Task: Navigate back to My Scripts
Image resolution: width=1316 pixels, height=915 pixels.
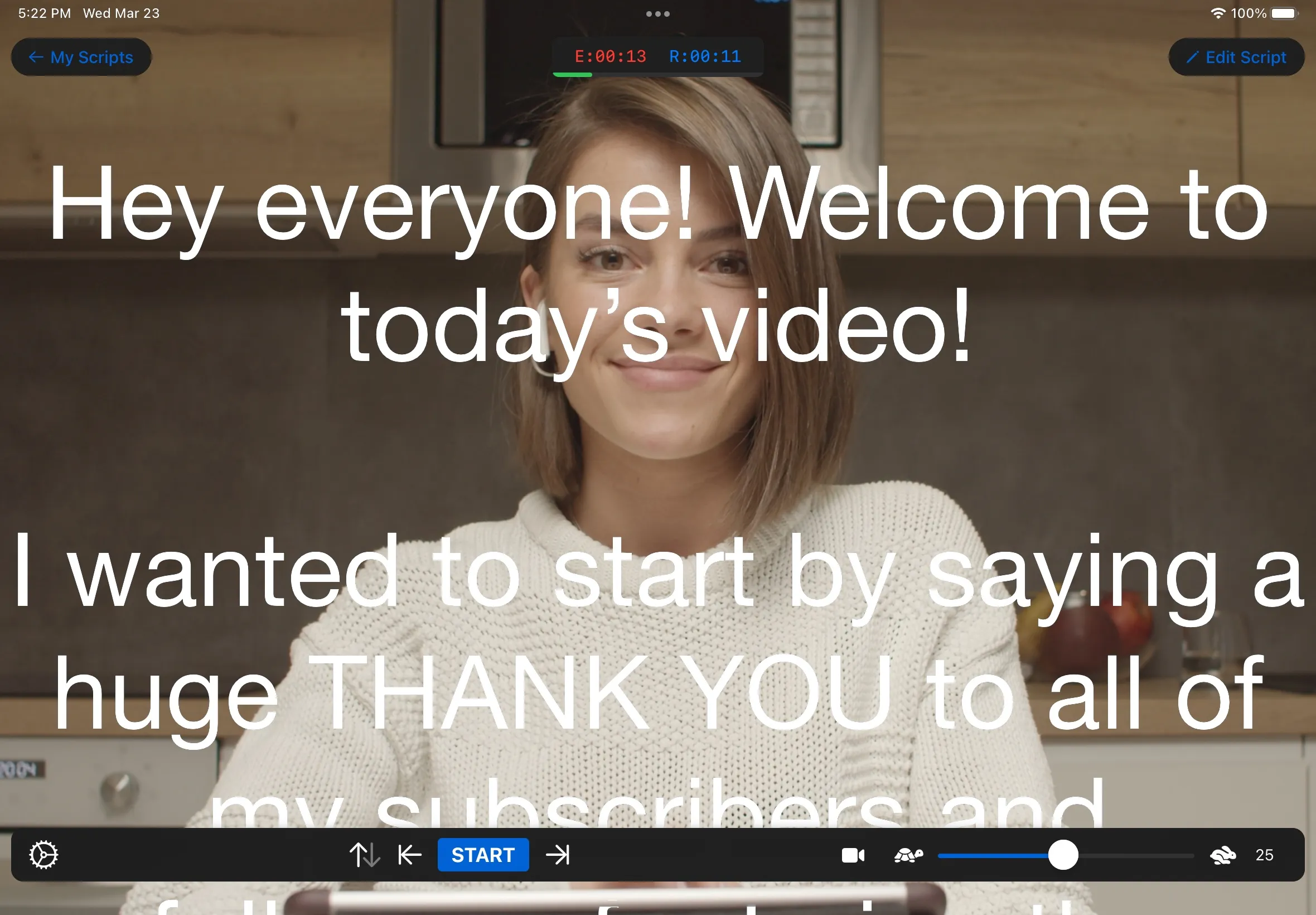Action: (82, 57)
